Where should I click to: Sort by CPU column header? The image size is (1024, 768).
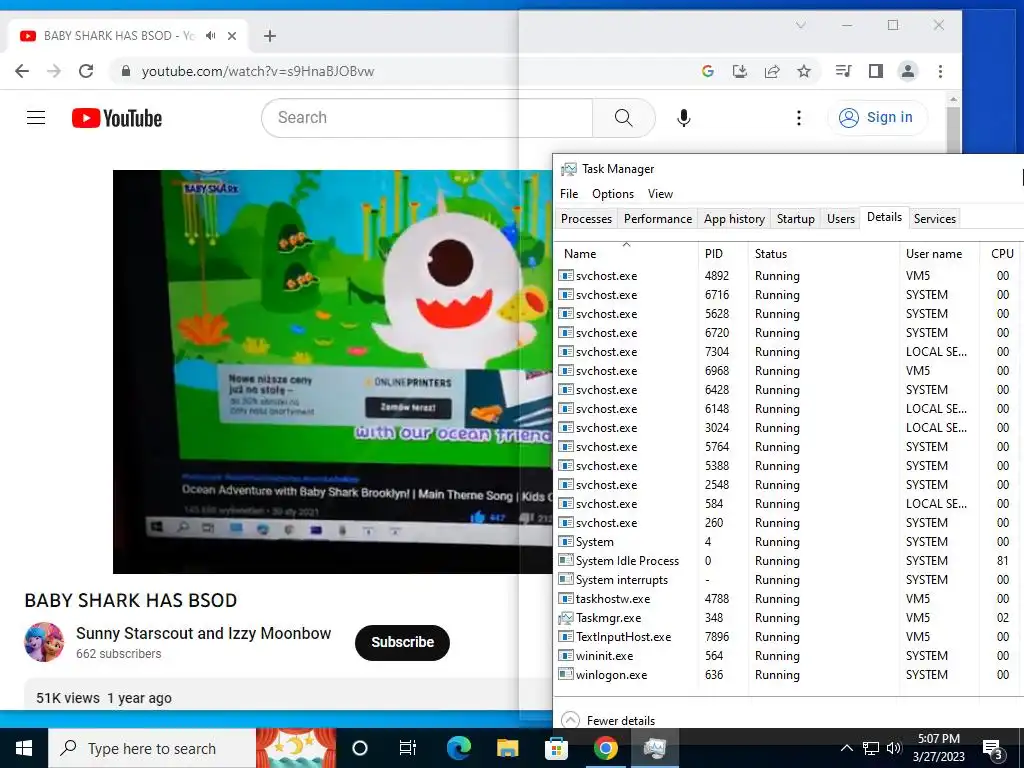[x=1001, y=253]
